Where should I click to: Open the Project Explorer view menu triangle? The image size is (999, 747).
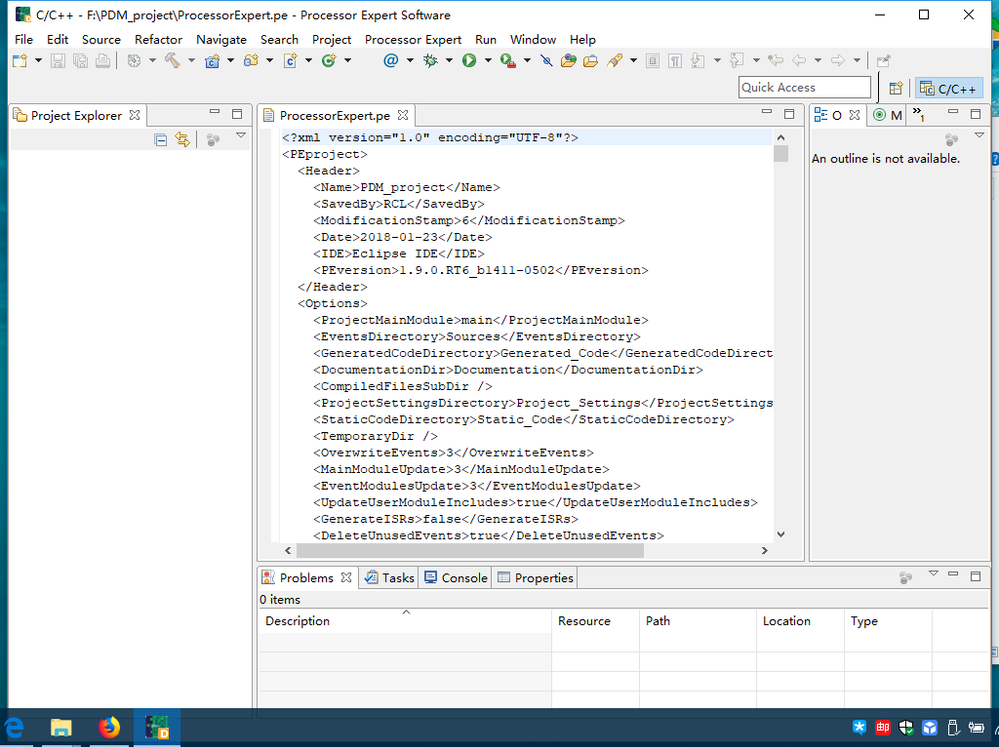[x=241, y=135]
